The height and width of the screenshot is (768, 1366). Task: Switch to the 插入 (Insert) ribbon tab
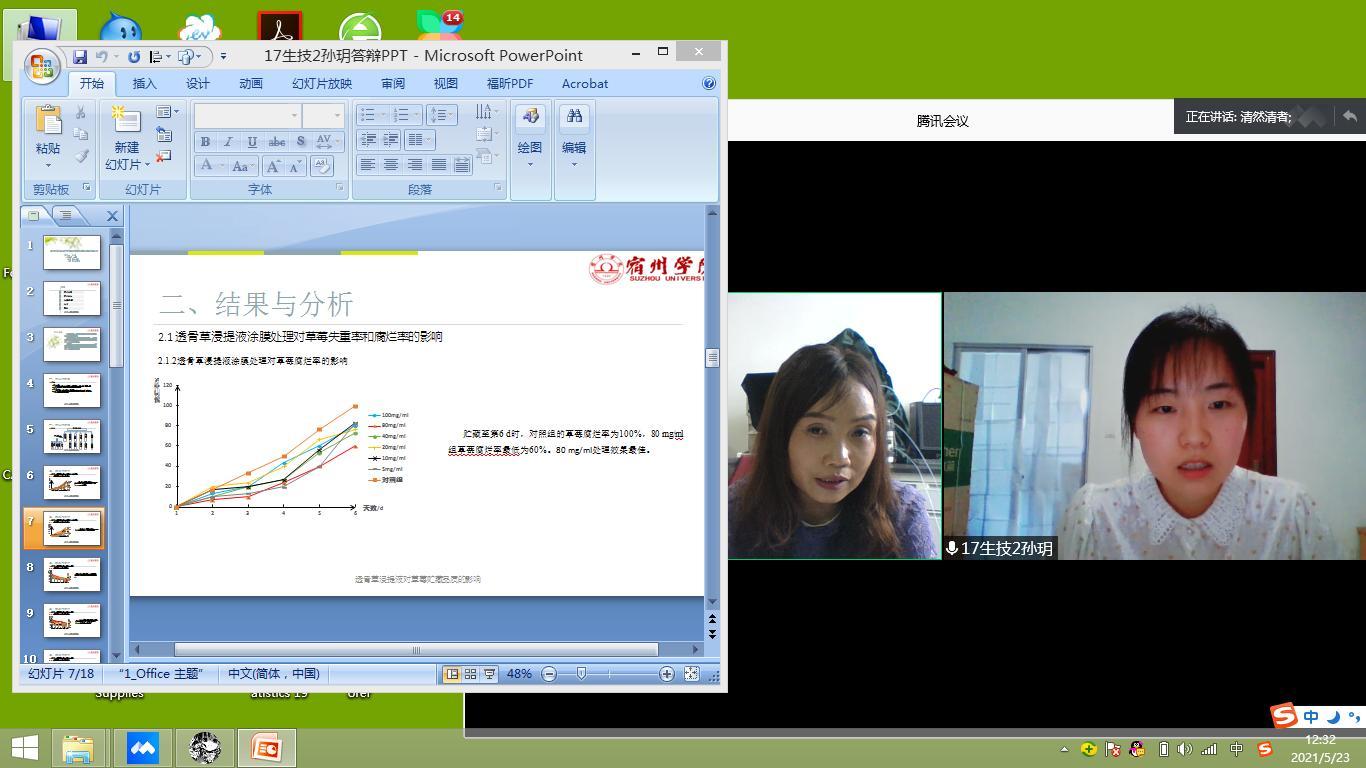pyautogui.click(x=144, y=84)
